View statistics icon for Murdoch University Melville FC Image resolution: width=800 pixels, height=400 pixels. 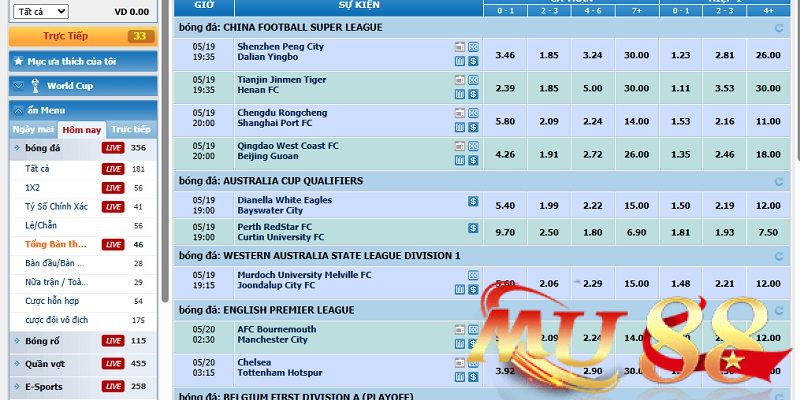tap(460, 290)
